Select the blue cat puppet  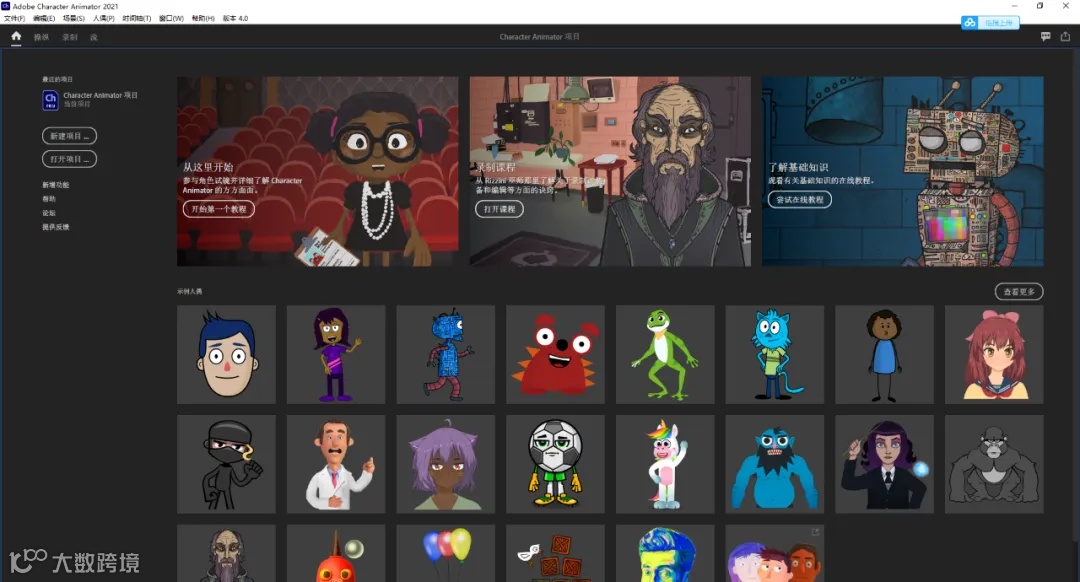(775, 354)
